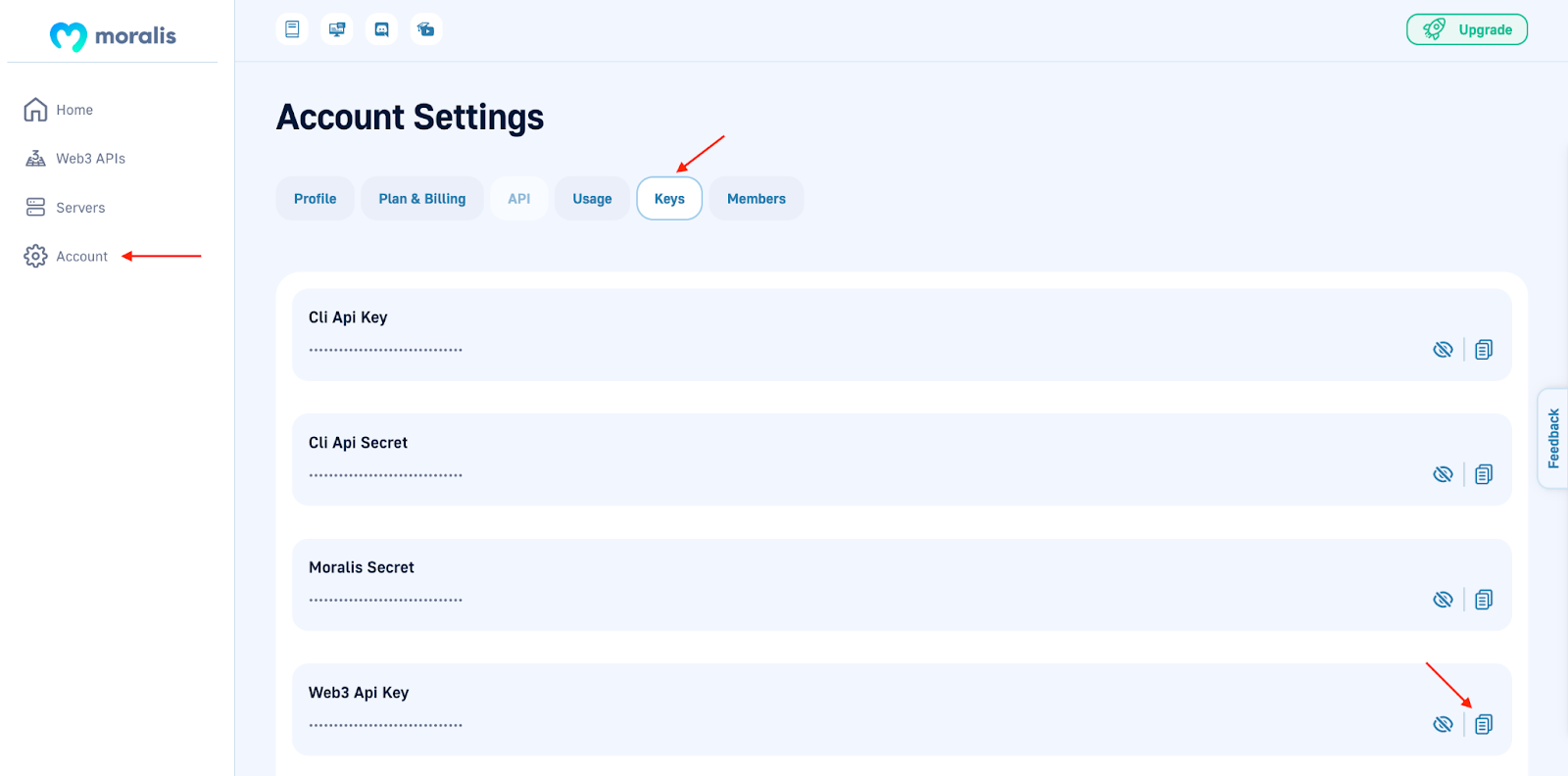1568x776 pixels.
Task: Select the Usage tab
Action: (592, 199)
